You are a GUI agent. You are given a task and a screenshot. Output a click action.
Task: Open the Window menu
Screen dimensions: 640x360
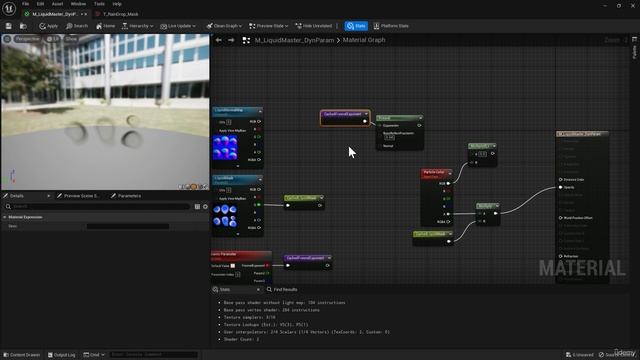point(78,4)
